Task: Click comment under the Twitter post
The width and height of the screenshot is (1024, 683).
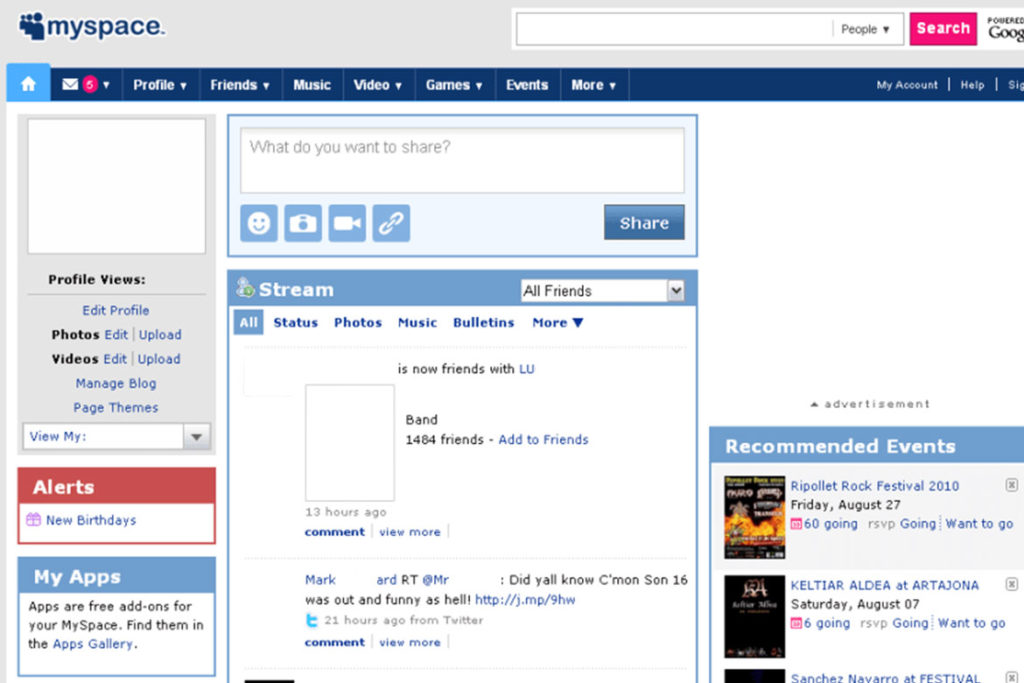Action: point(334,642)
